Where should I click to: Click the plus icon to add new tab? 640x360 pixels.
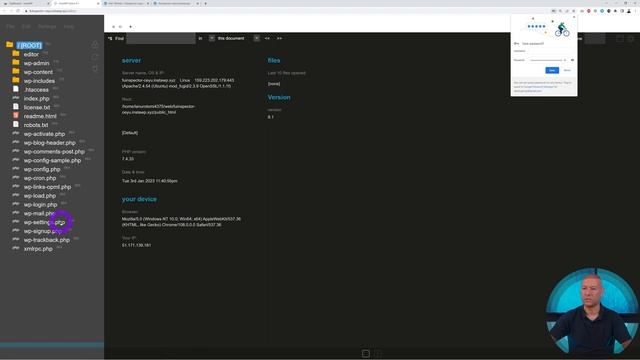pos(130,27)
